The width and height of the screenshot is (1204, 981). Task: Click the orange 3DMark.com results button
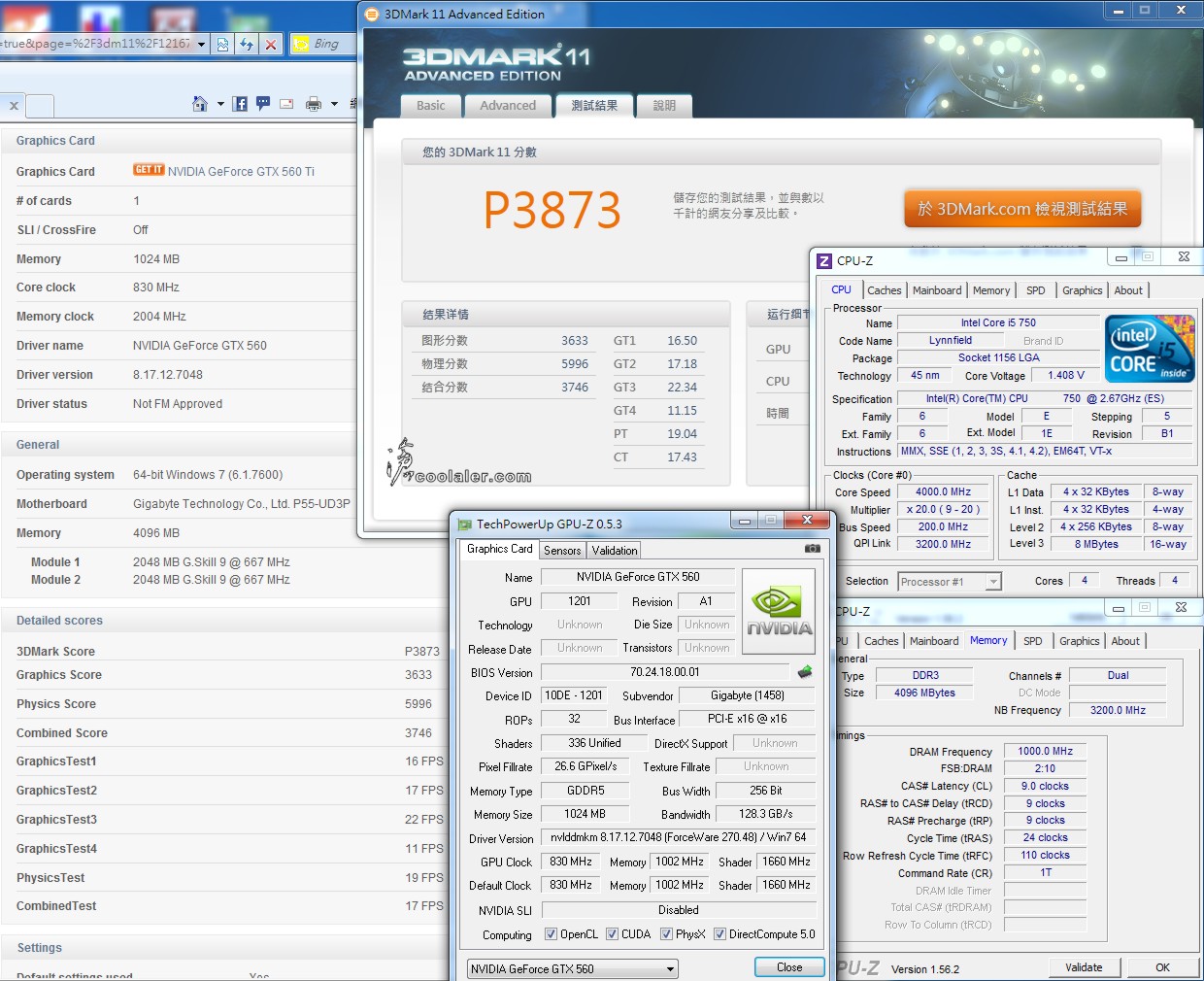coord(1022,209)
